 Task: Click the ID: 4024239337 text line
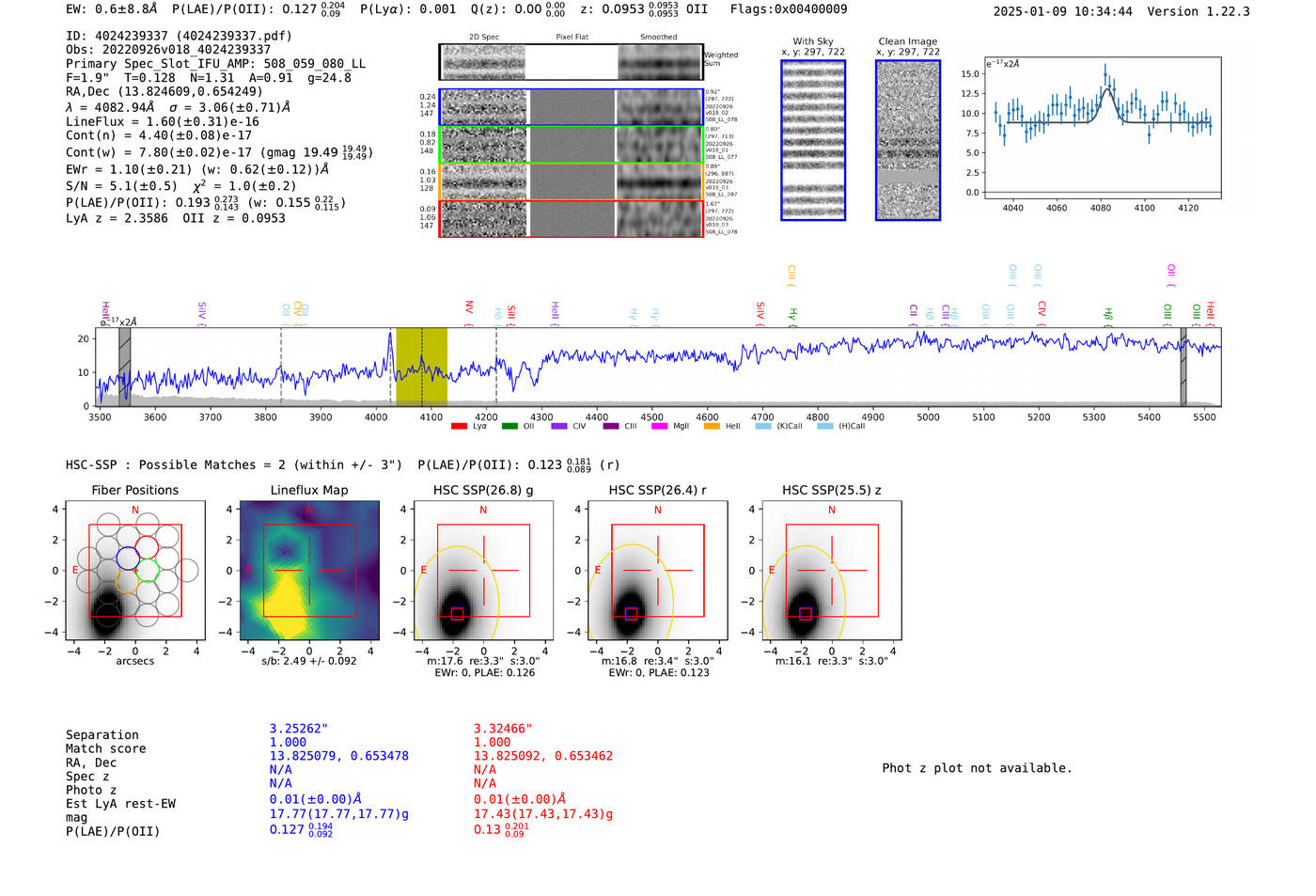tap(179, 36)
